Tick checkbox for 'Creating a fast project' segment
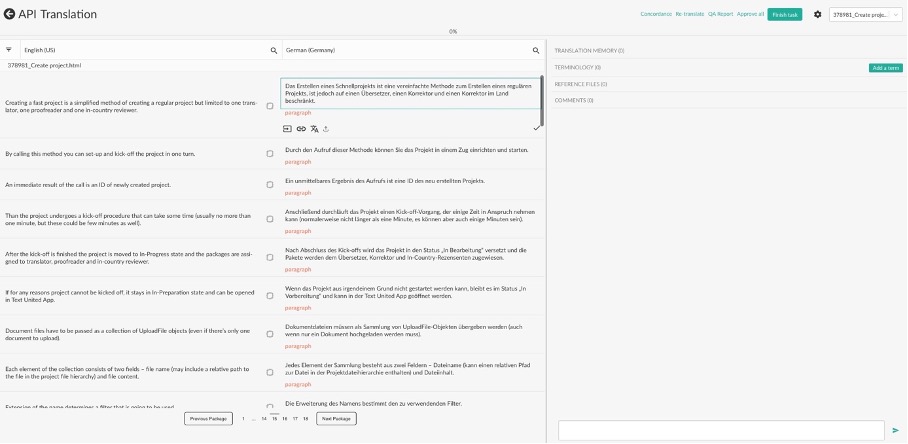This screenshot has width=908, height=444. click(x=270, y=106)
